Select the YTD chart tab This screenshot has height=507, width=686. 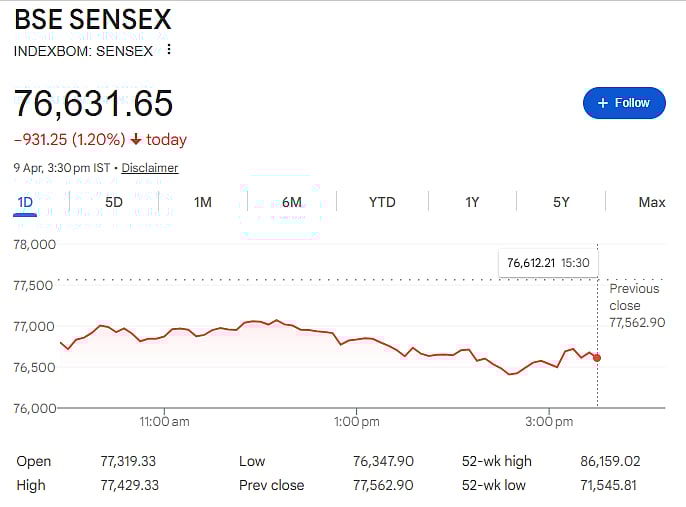tap(382, 202)
